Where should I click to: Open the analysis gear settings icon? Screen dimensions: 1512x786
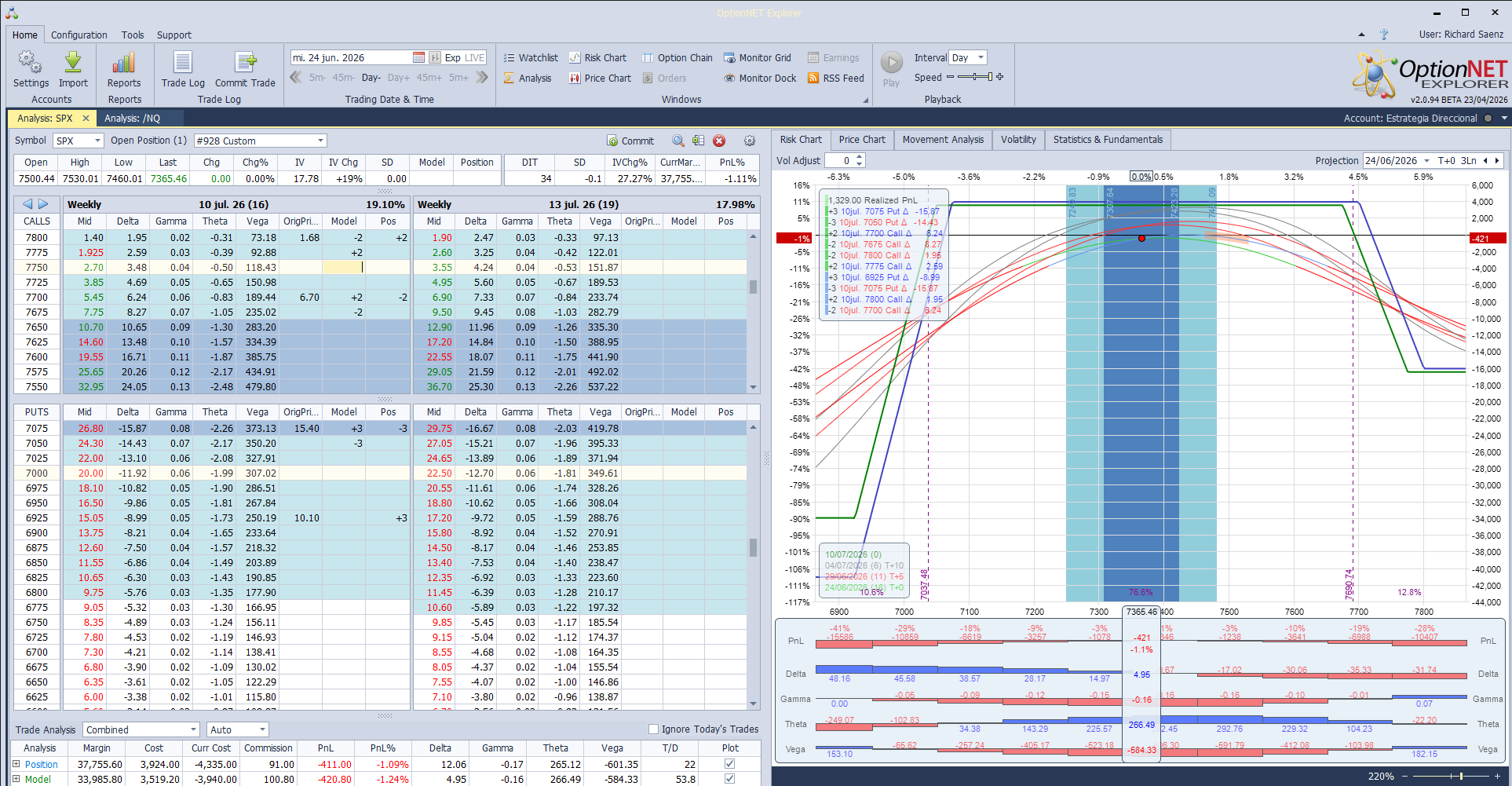coord(750,141)
